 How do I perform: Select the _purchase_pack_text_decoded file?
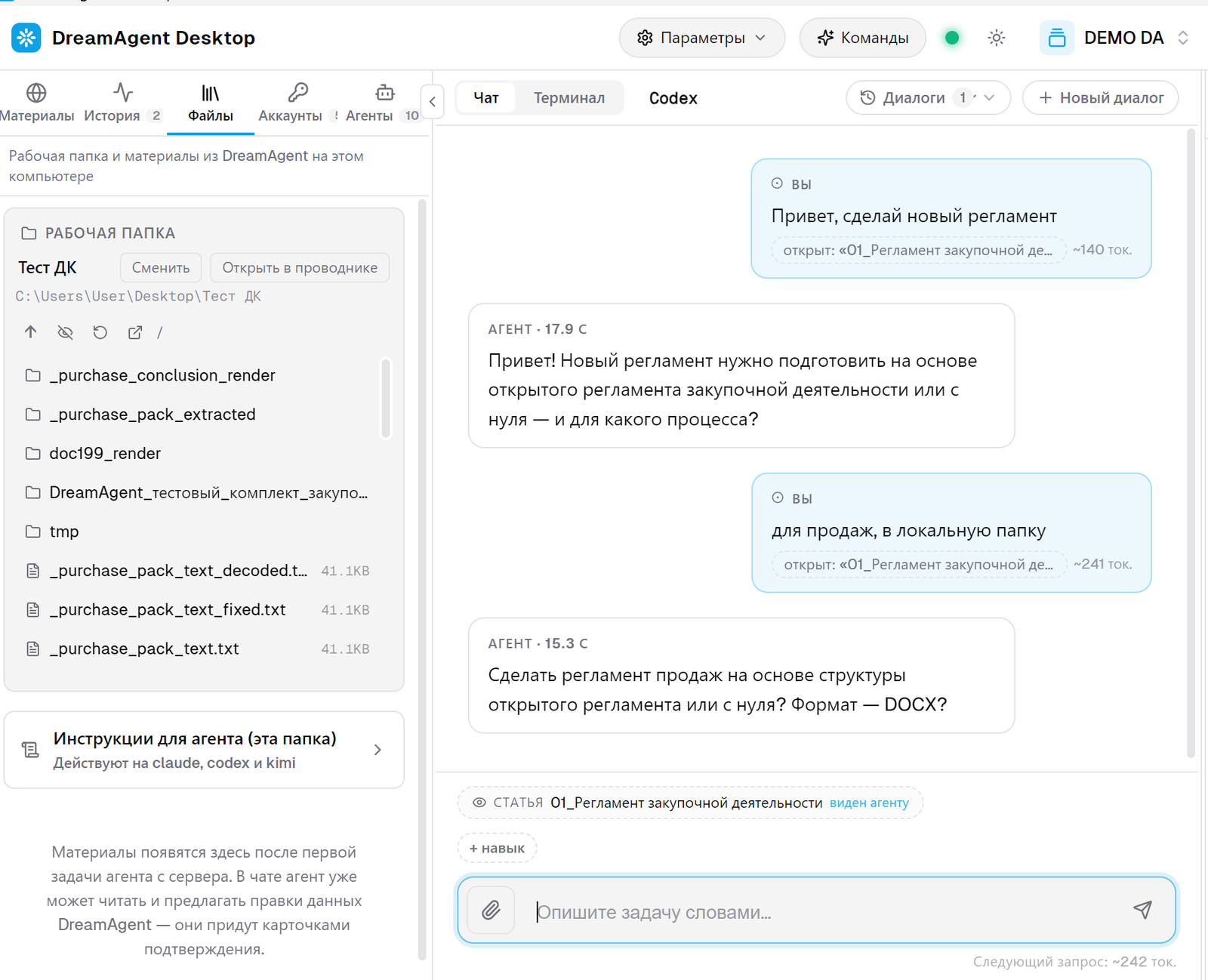[x=198, y=571]
